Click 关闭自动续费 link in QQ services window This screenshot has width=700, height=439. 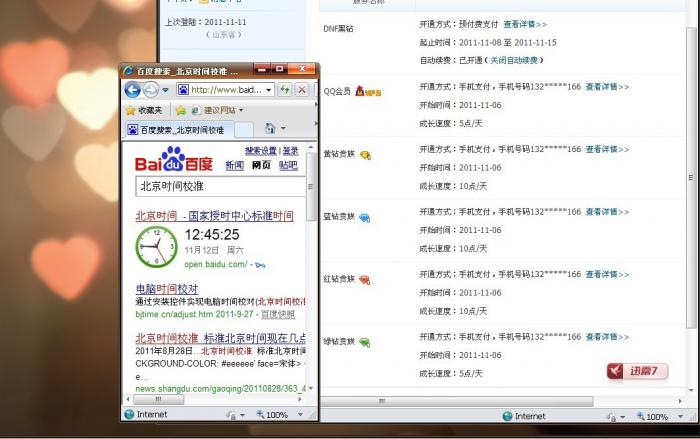point(514,60)
